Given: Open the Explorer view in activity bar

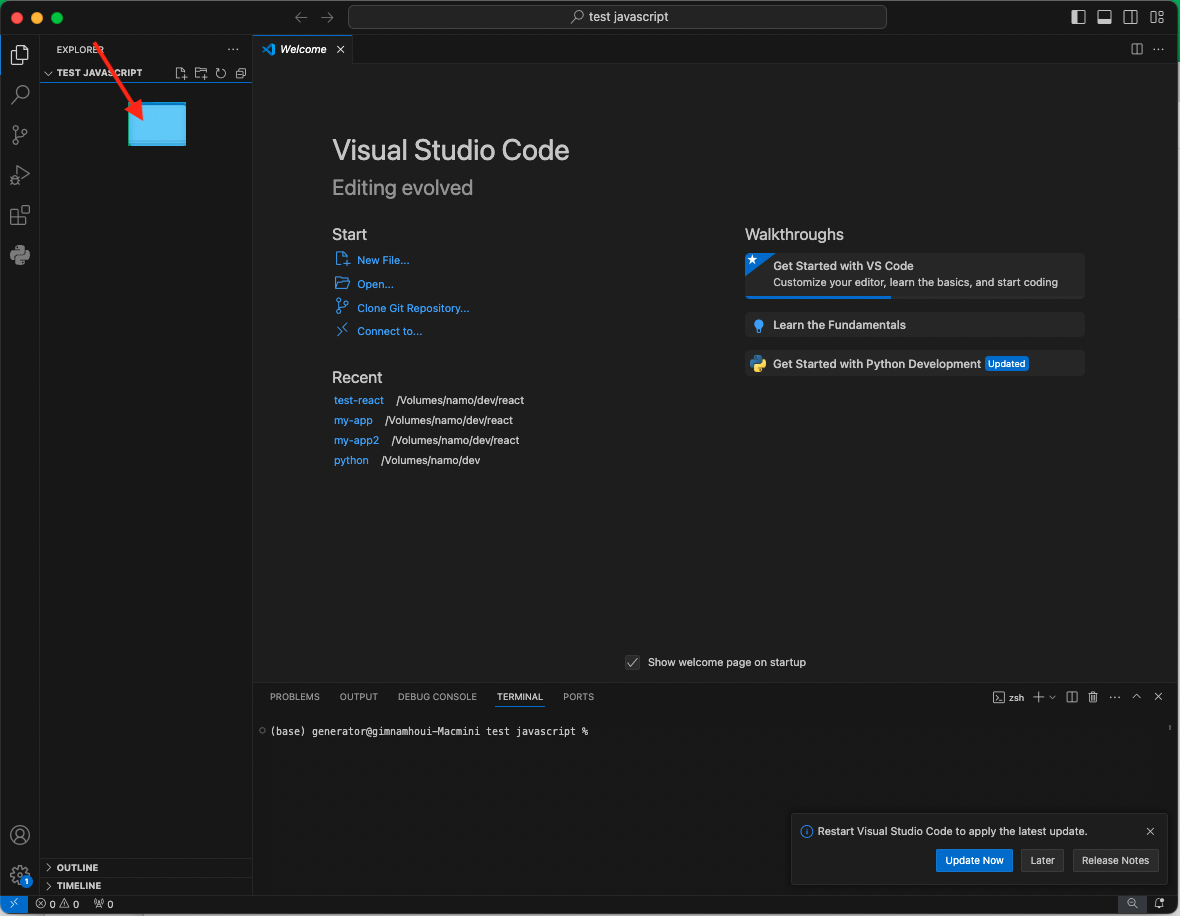Looking at the screenshot, I should (20, 55).
